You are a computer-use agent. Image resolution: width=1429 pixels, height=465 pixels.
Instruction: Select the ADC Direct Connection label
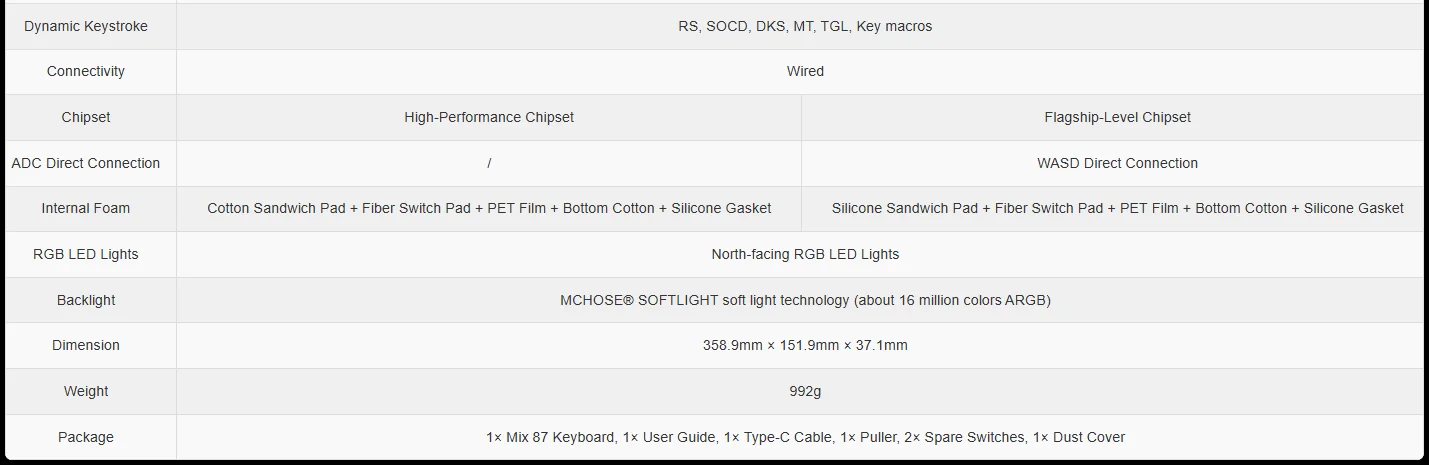coord(86,163)
